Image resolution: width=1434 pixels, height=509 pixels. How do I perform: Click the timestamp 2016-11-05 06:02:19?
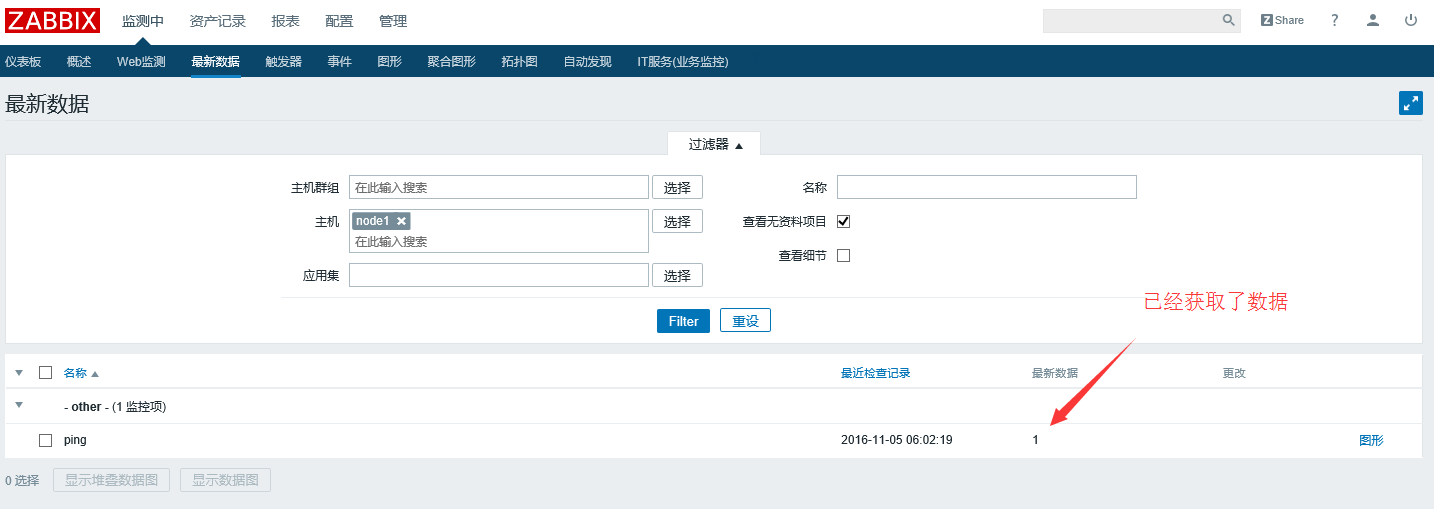tap(896, 440)
